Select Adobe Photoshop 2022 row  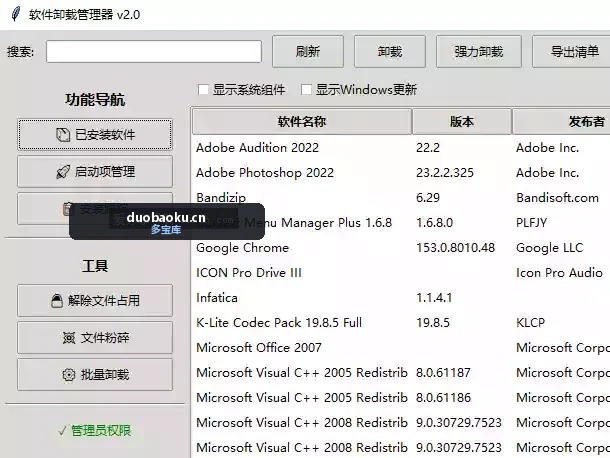point(401,173)
